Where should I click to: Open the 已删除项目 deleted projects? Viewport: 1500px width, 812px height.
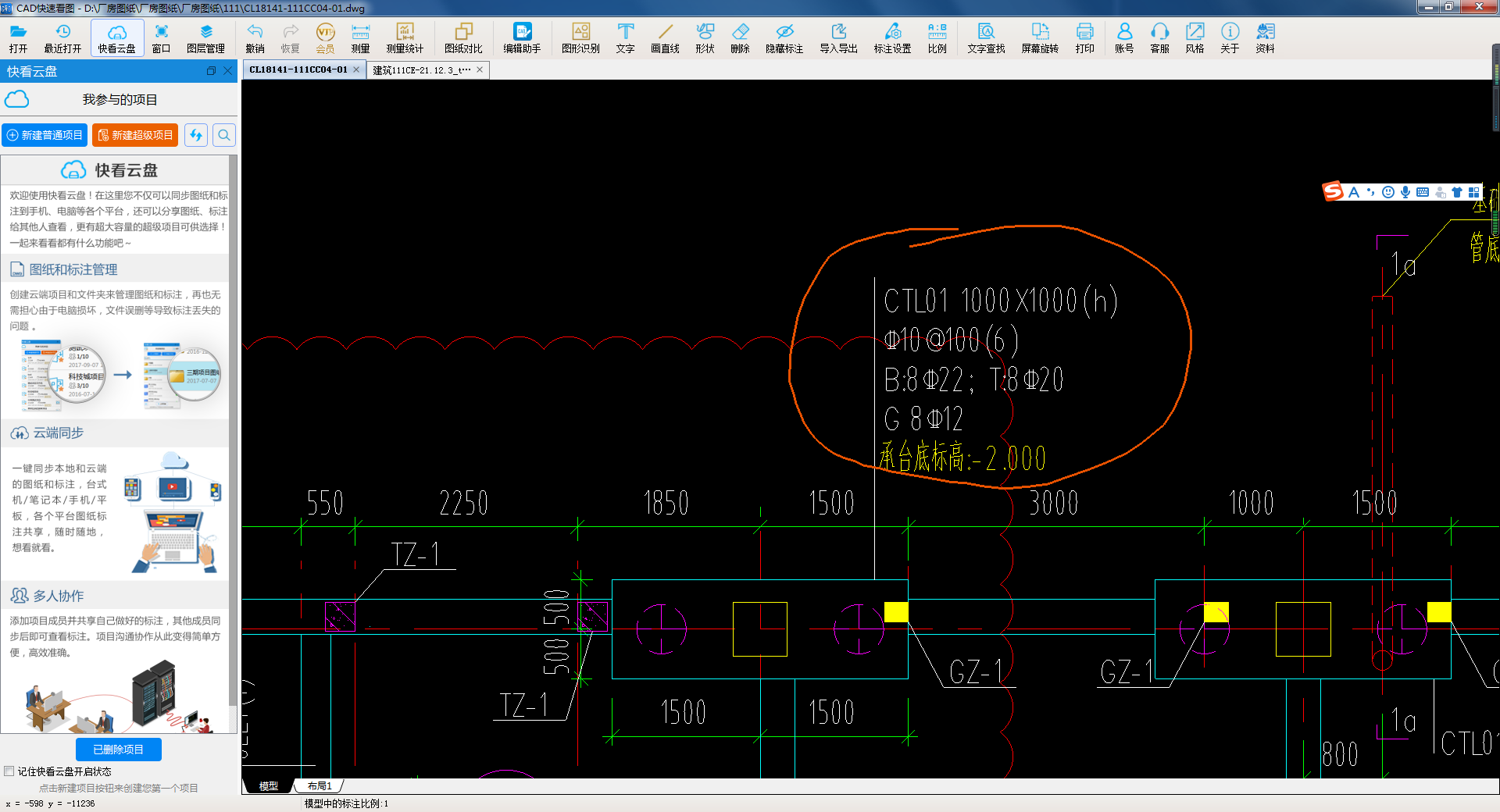119,750
